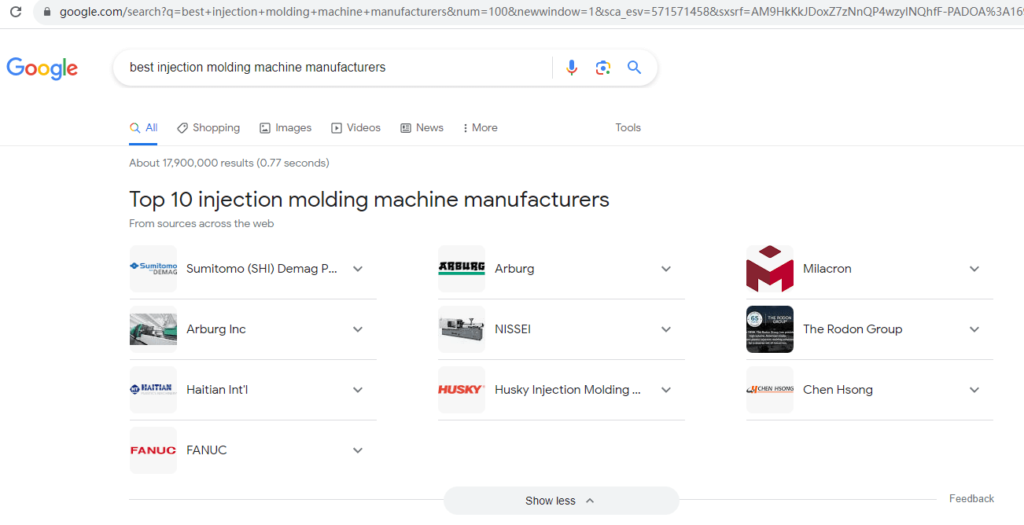Expand The Rodon Group entry chevron
Viewport: 1024px width, 525px height.
pyautogui.click(x=974, y=329)
